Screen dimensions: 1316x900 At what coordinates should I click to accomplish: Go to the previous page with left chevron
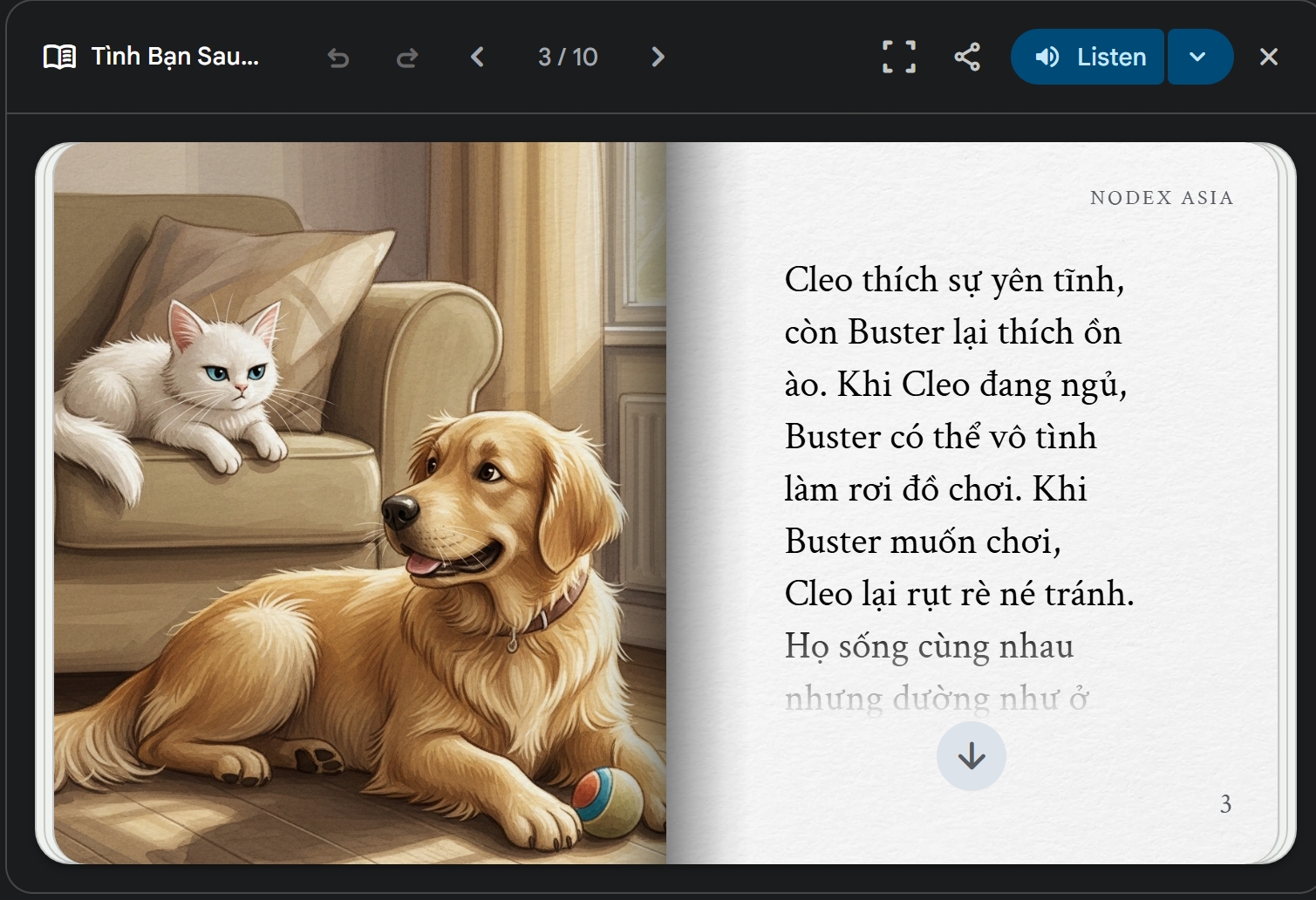477,57
